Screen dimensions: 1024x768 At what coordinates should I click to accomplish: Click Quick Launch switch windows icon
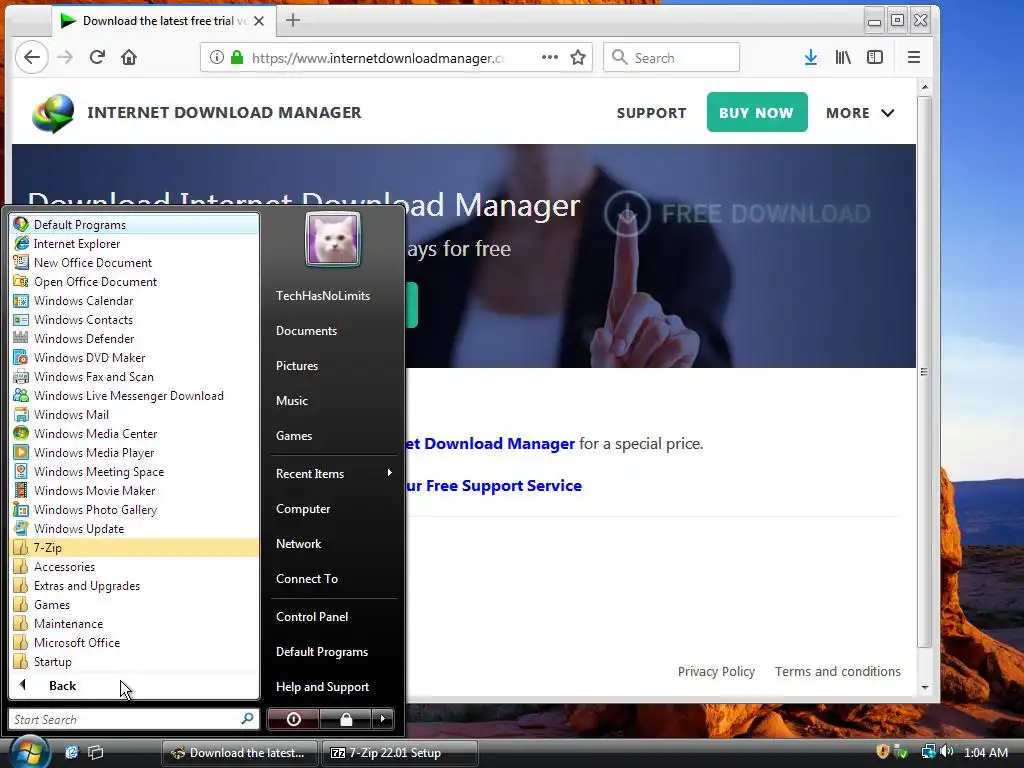[x=96, y=752]
